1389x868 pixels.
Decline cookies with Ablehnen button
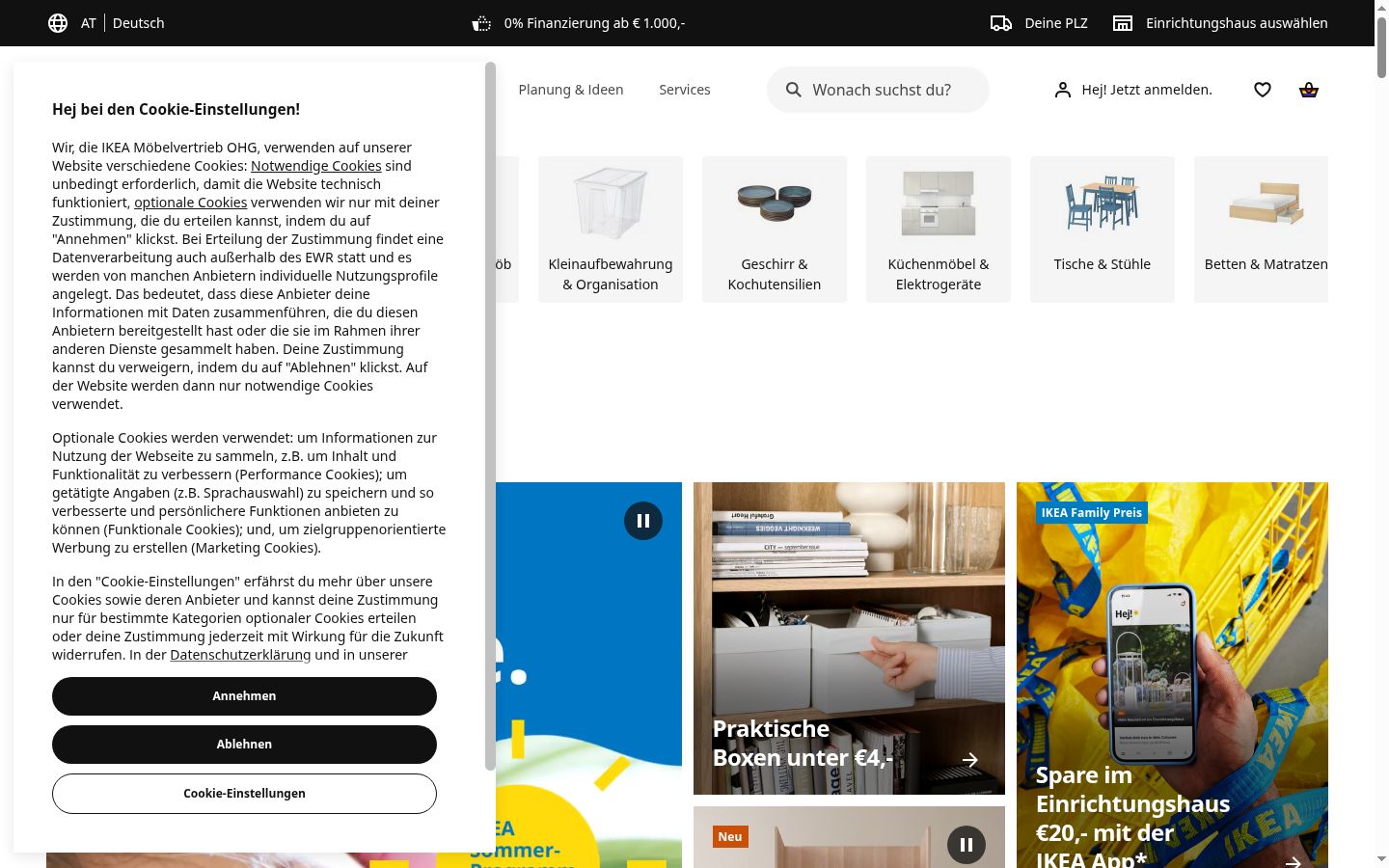[244, 745]
